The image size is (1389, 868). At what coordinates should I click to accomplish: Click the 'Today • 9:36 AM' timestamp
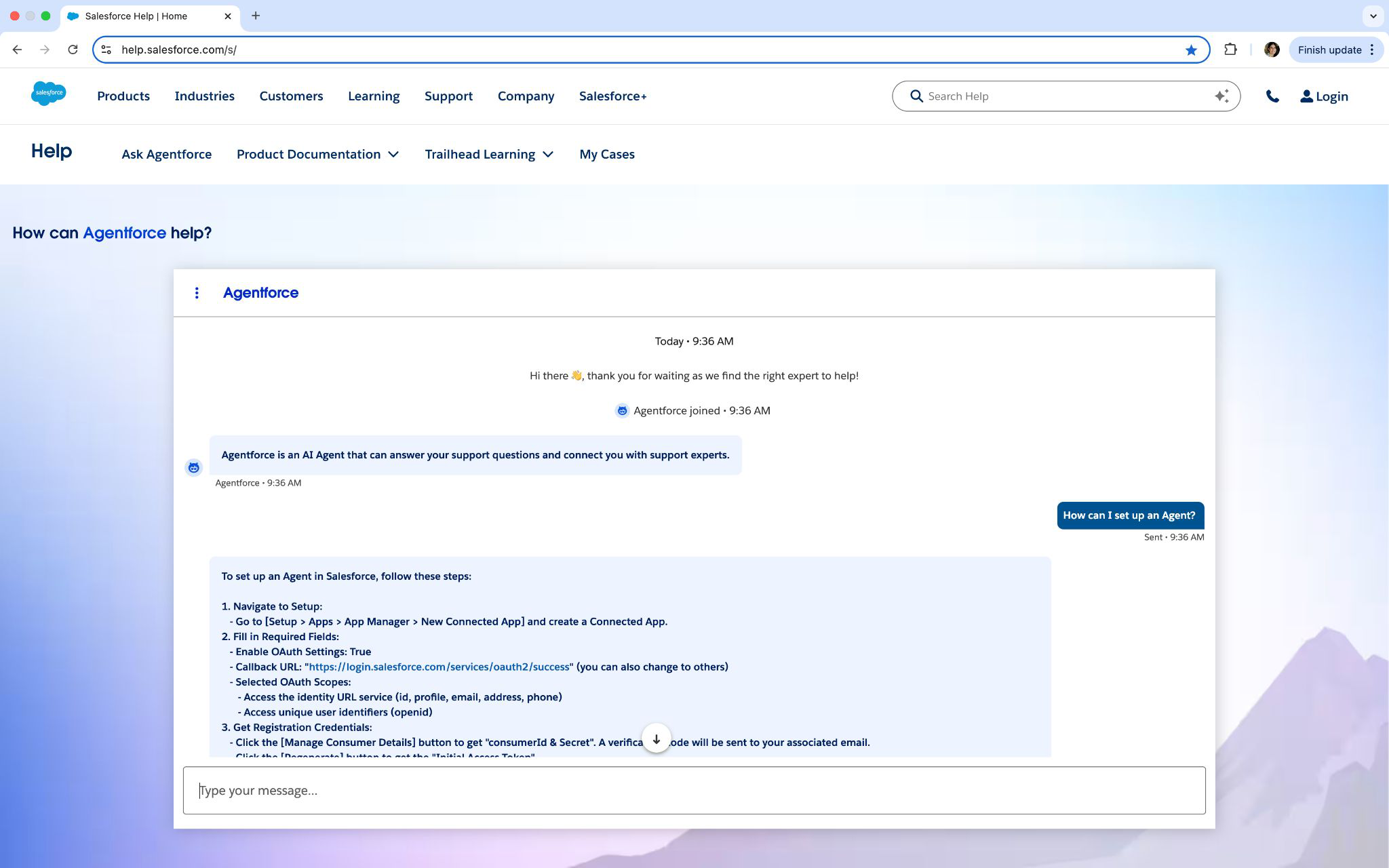(x=694, y=341)
